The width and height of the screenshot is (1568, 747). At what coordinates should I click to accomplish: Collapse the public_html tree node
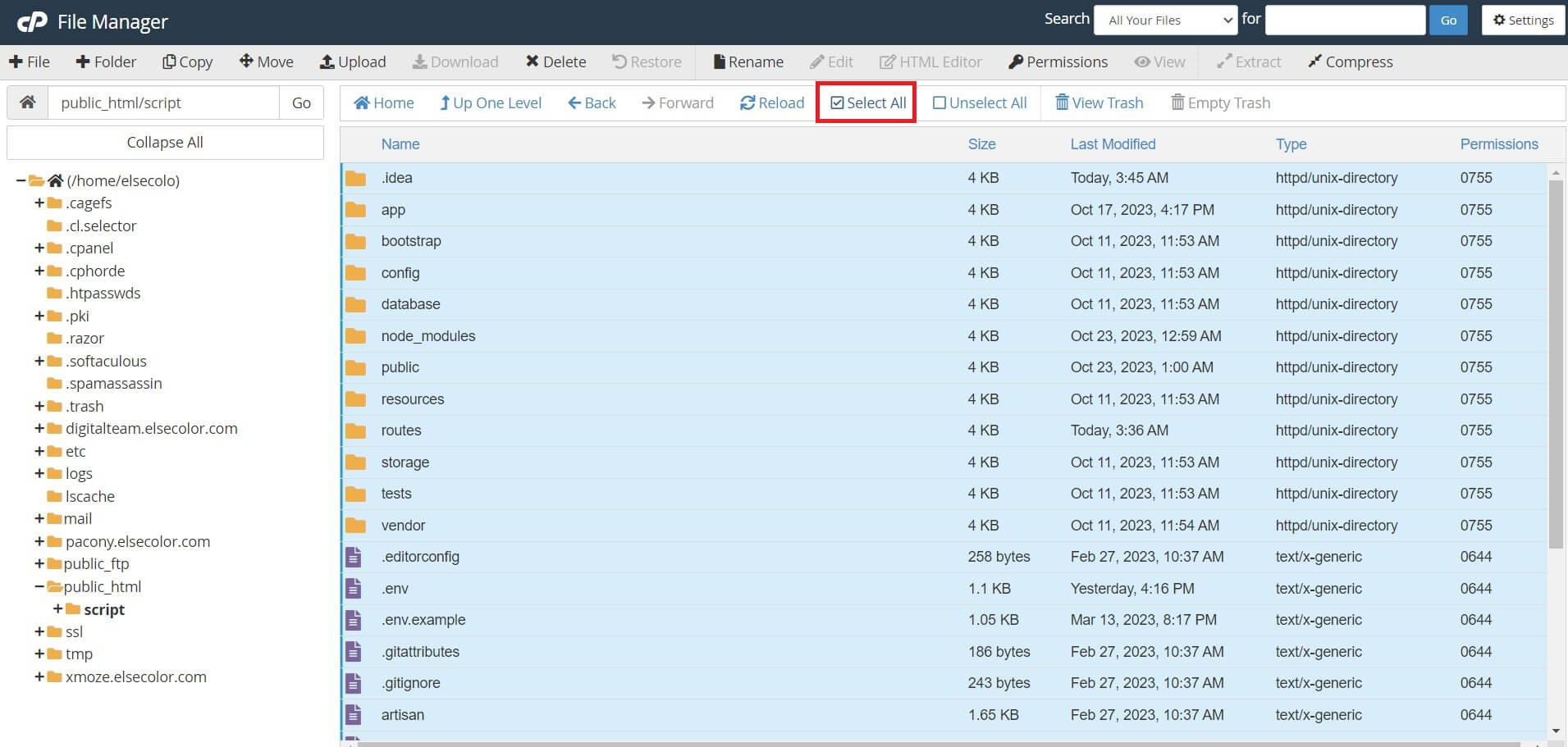click(39, 587)
